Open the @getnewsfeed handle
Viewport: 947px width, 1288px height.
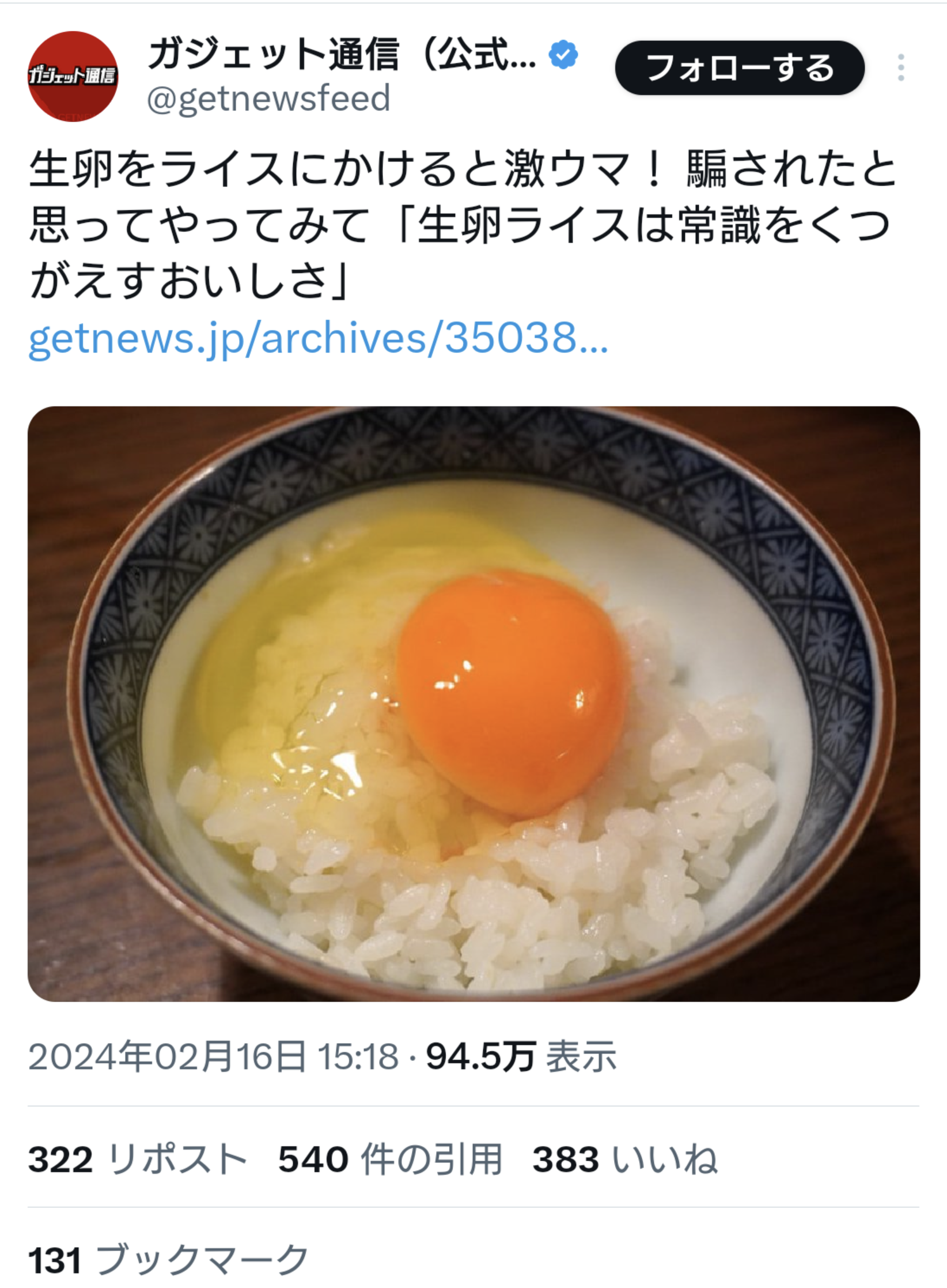268,99
